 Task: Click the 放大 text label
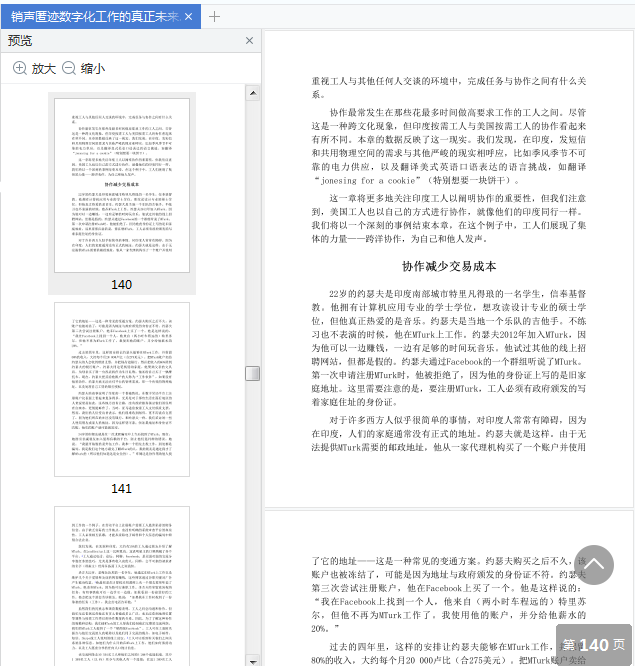click(44, 68)
